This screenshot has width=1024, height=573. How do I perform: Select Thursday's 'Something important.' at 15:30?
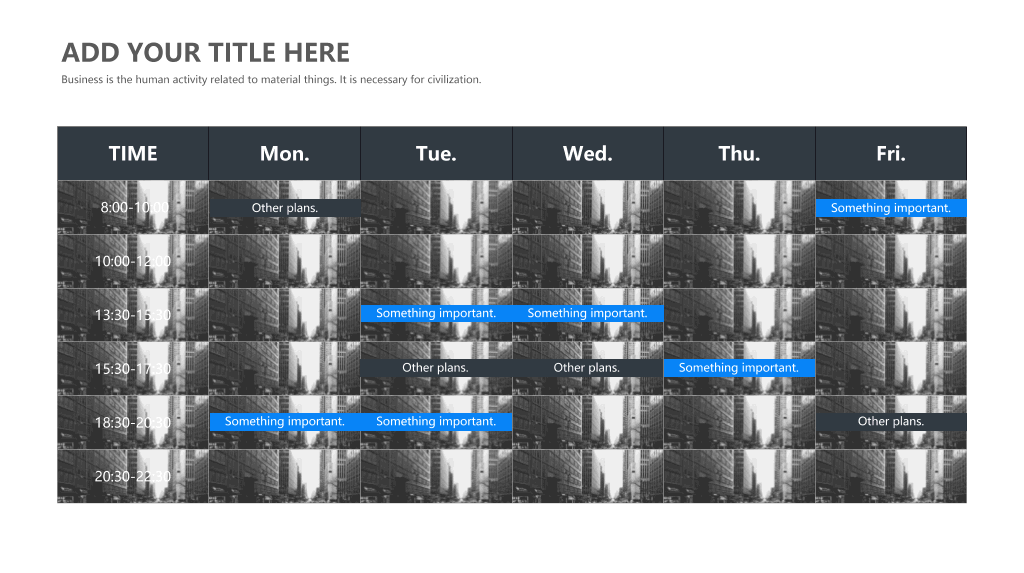click(x=739, y=368)
